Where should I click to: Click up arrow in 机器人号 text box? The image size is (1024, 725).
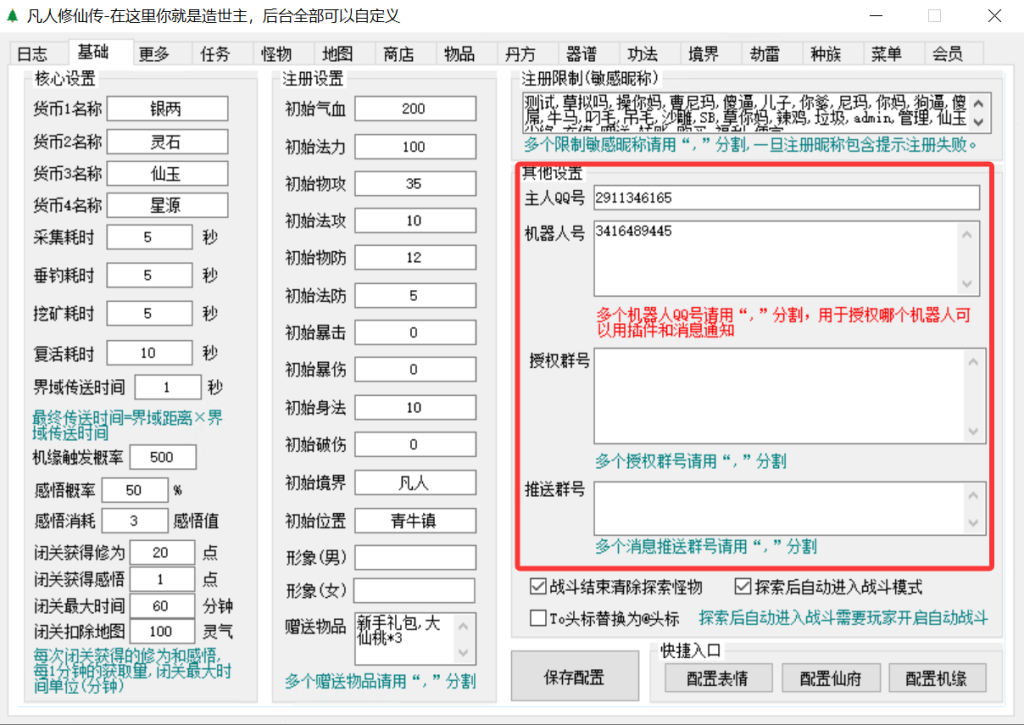(968, 234)
